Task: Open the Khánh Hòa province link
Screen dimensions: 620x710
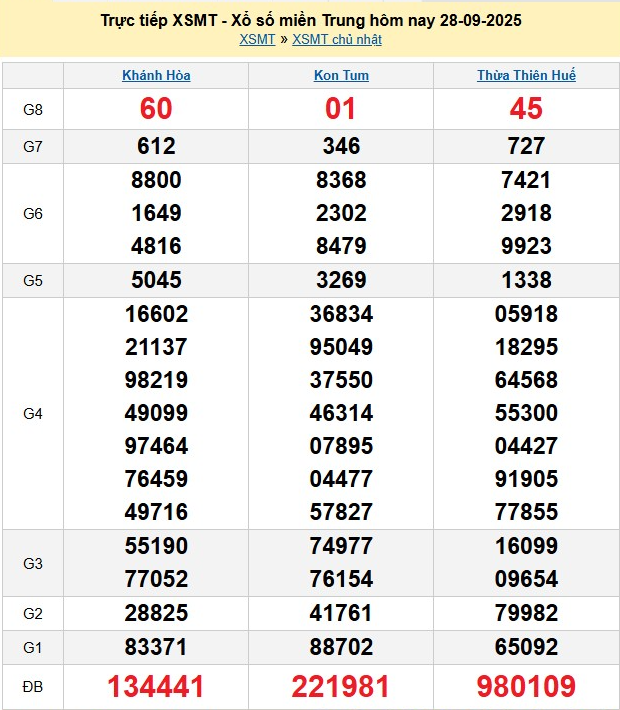Action: (156, 76)
